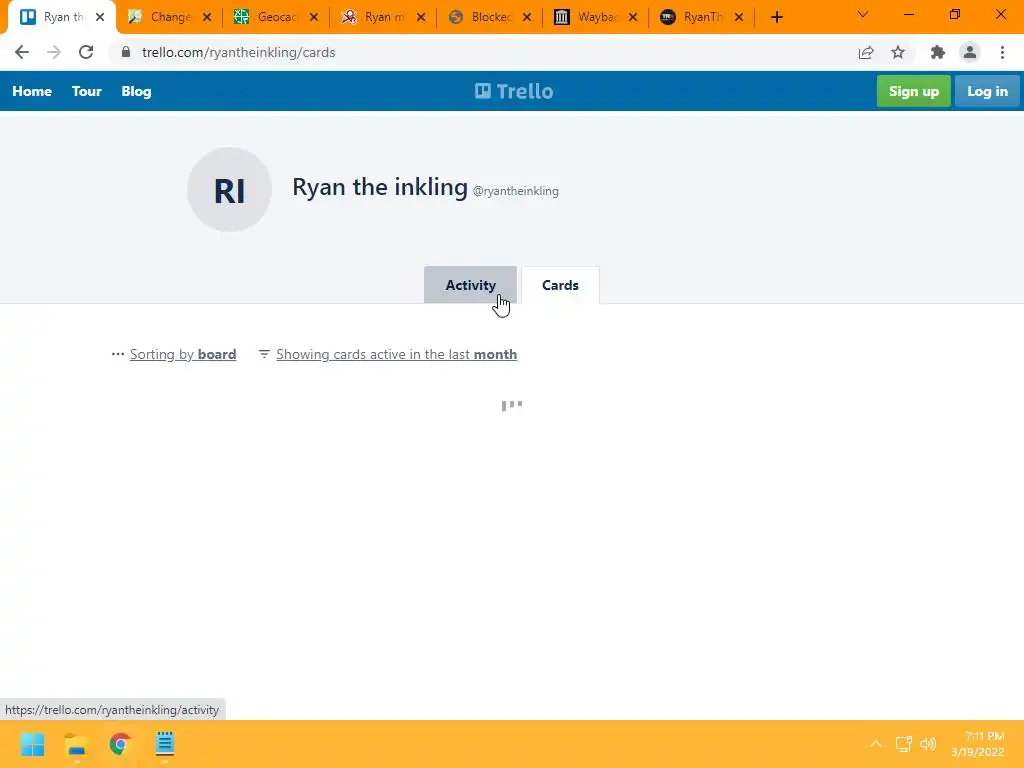Open File Explorer from the taskbar
The image size is (1024, 768).
click(76, 744)
